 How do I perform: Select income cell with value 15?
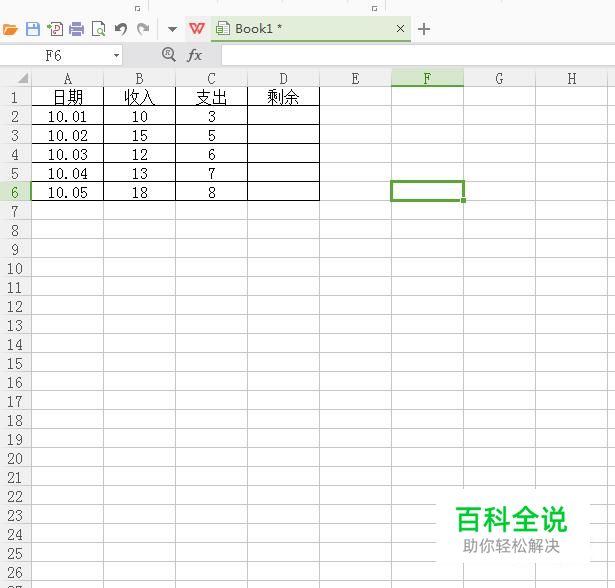coord(139,135)
